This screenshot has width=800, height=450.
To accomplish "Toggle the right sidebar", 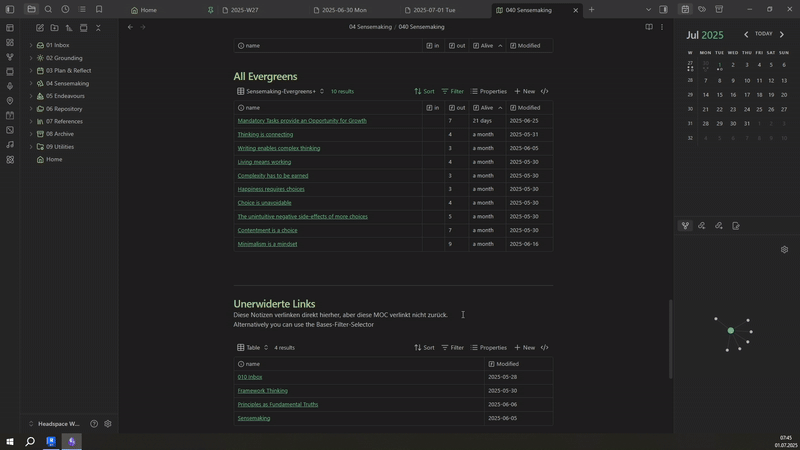I will [663, 10].
